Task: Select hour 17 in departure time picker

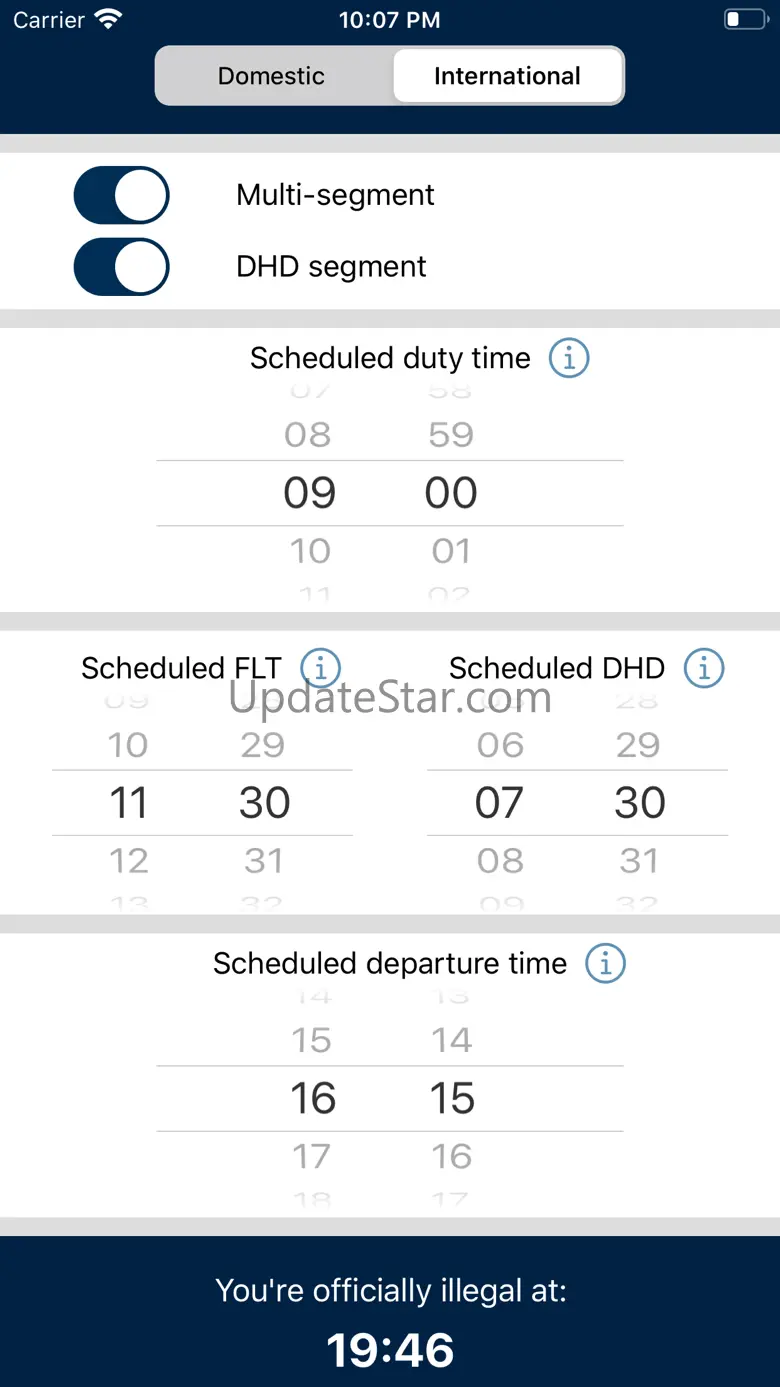Action: click(x=311, y=1157)
